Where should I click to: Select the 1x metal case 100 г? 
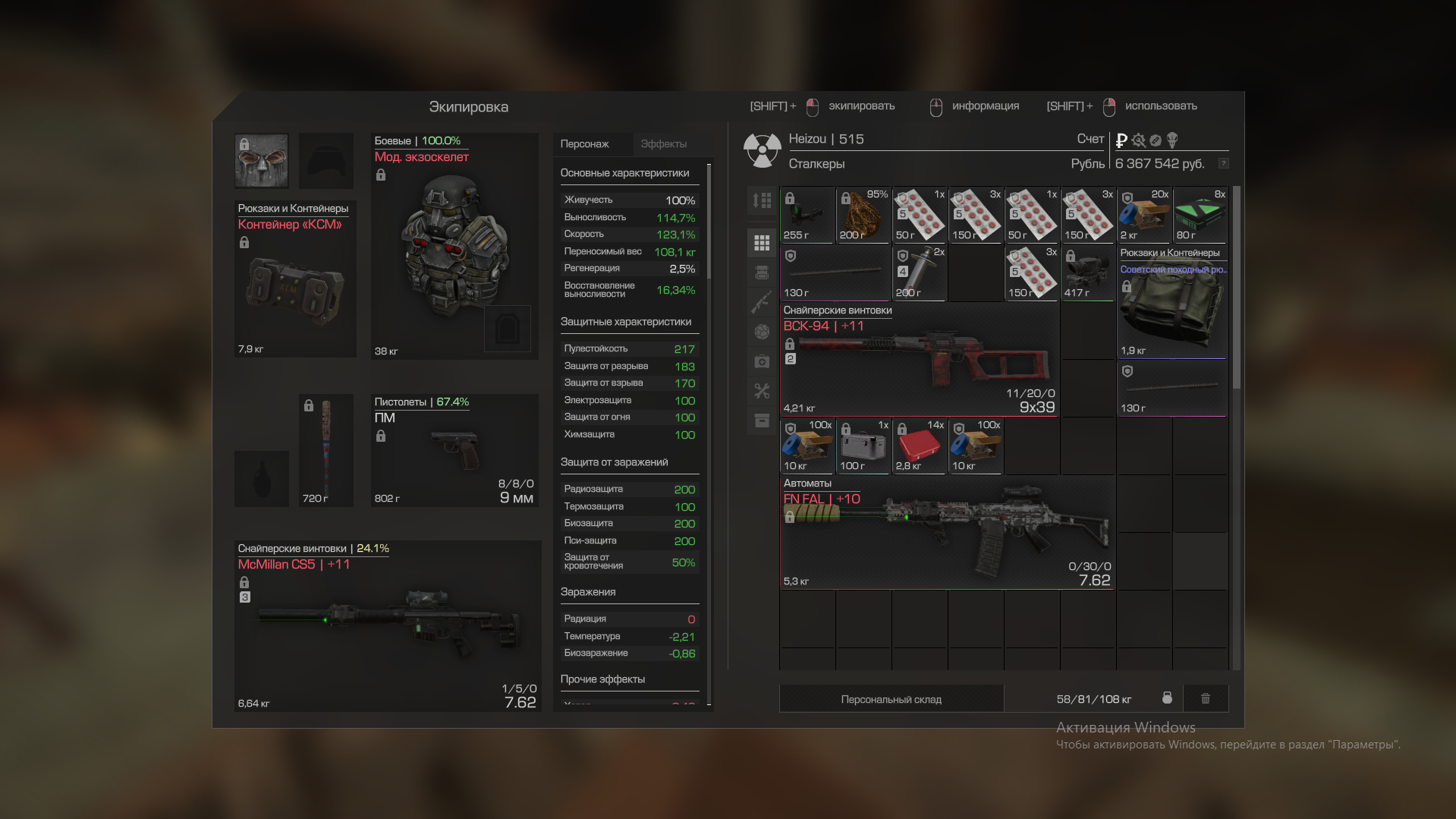863,446
